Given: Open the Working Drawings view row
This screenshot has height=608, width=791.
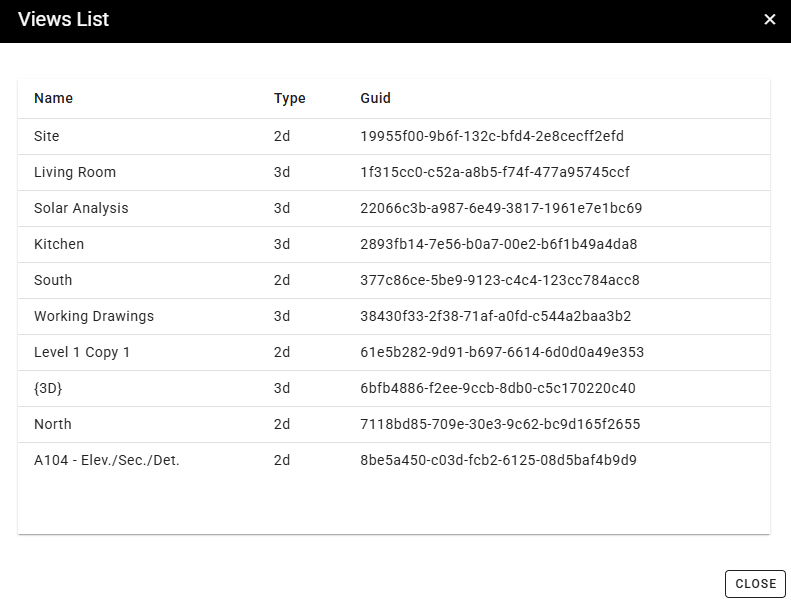Looking at the screenshot, I should click(x=94, y=316).
